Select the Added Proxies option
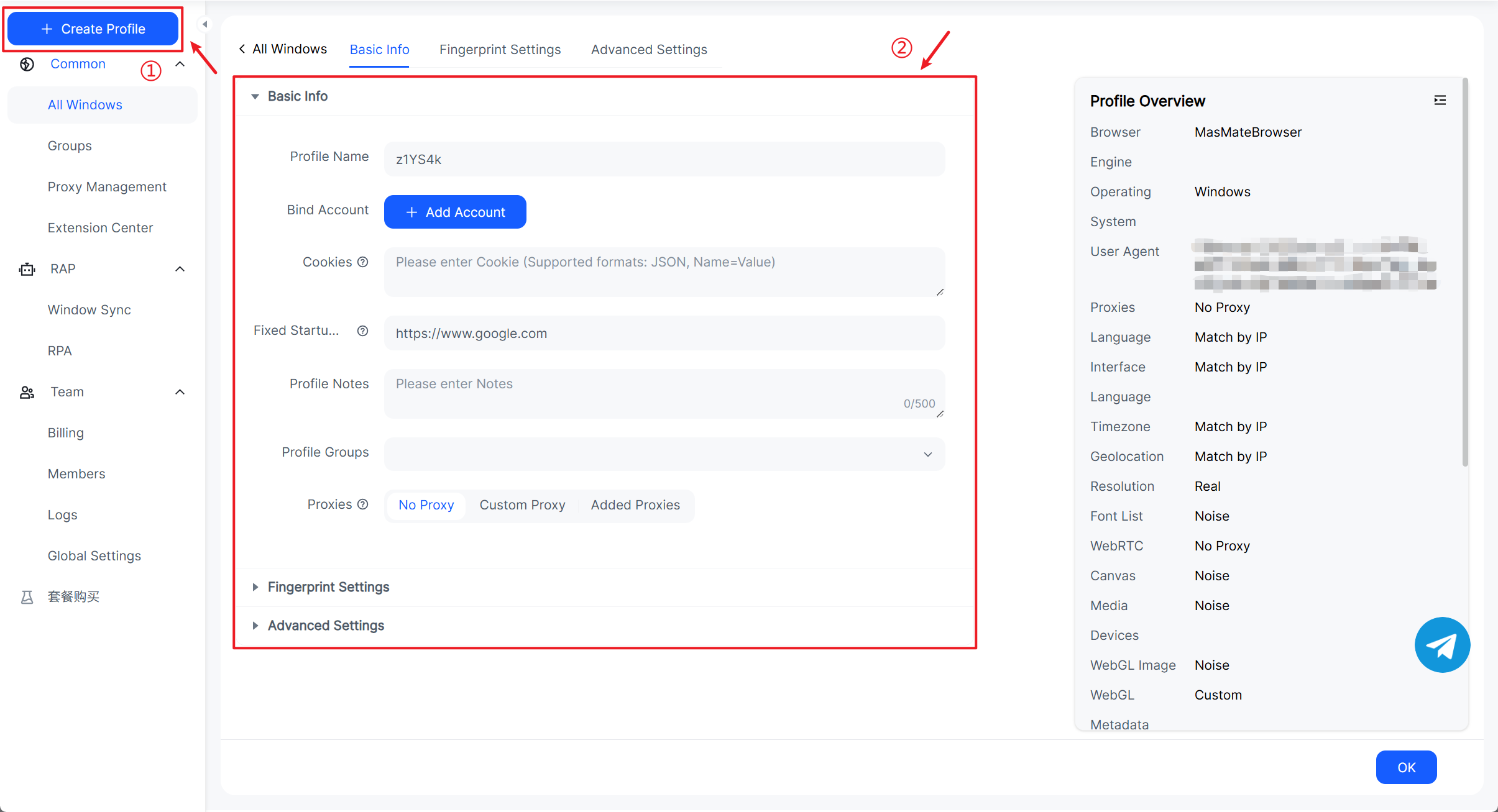Image resolution: width=1498 pixels, height=812 pixels. tap(635, 505)
